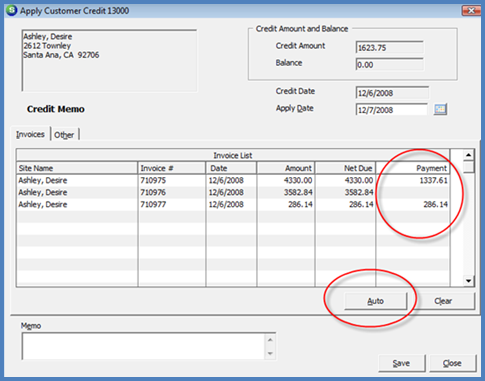The image size is (485, 381).
Task: Switch to the Other tab
Action: pos(64,135)
